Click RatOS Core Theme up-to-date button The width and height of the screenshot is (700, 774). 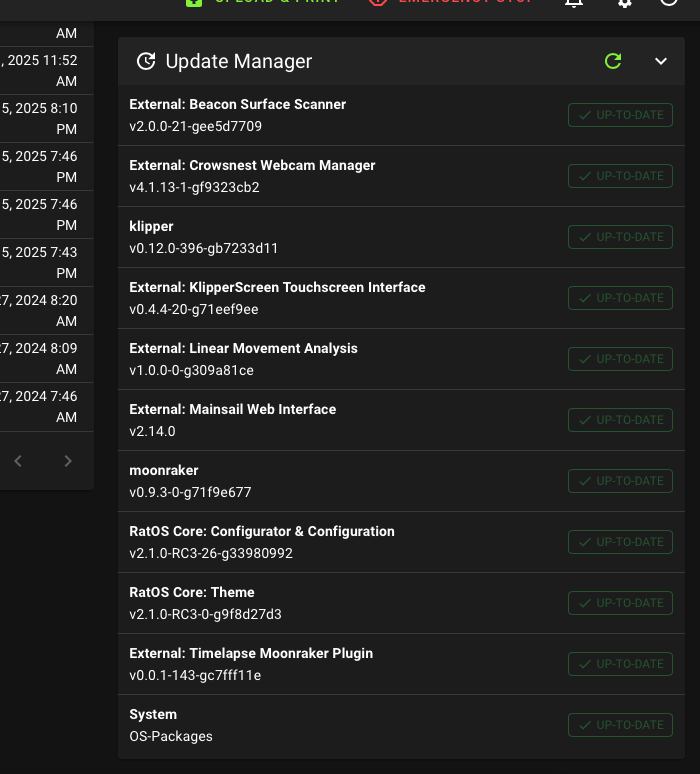pyautogui.click(x=620, y=603)
